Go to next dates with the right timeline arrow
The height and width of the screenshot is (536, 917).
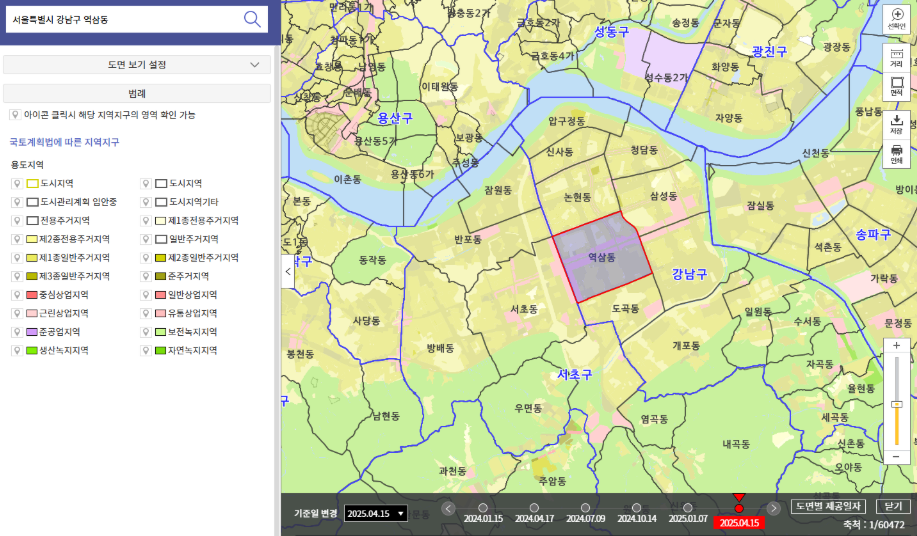point(773,509)
